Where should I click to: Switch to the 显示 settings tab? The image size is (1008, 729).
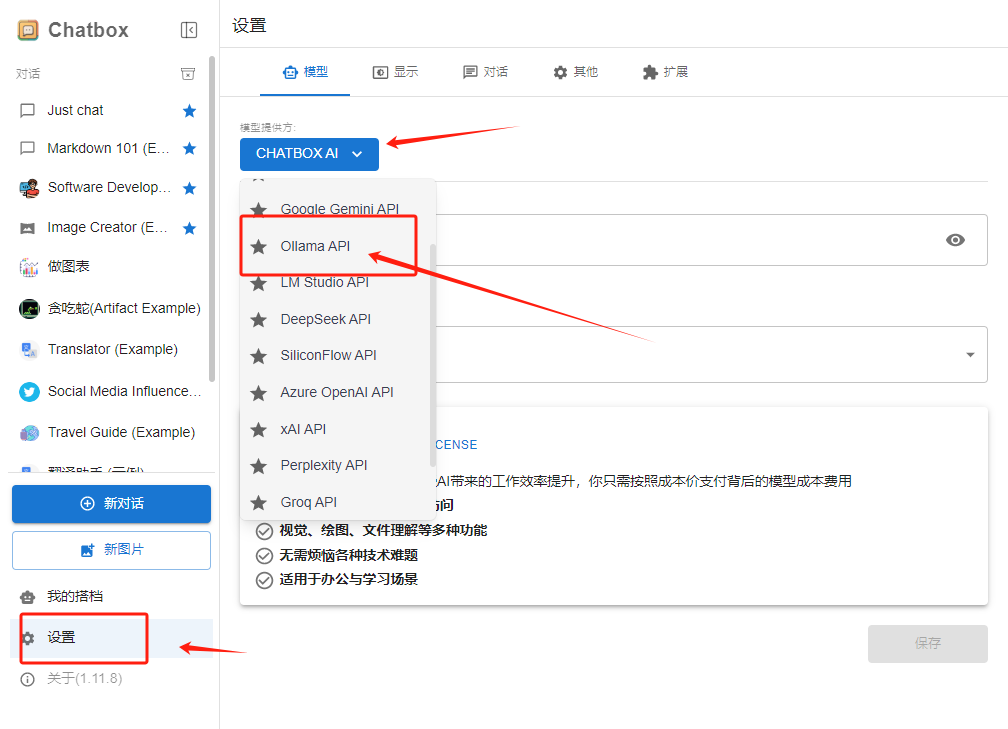(x=395, y=72)
